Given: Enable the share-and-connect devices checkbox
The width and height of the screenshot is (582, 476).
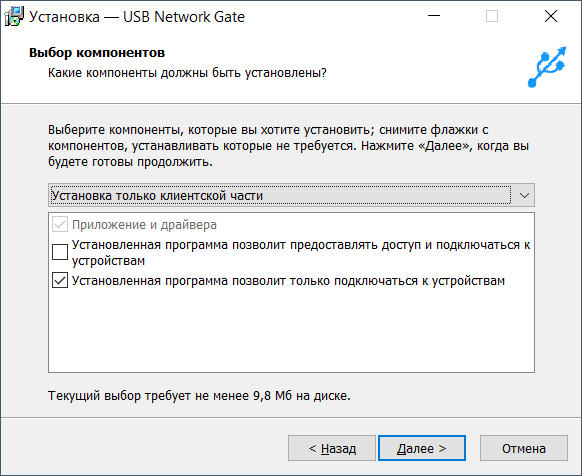Looking at the screenshot, I should (60, 252).
